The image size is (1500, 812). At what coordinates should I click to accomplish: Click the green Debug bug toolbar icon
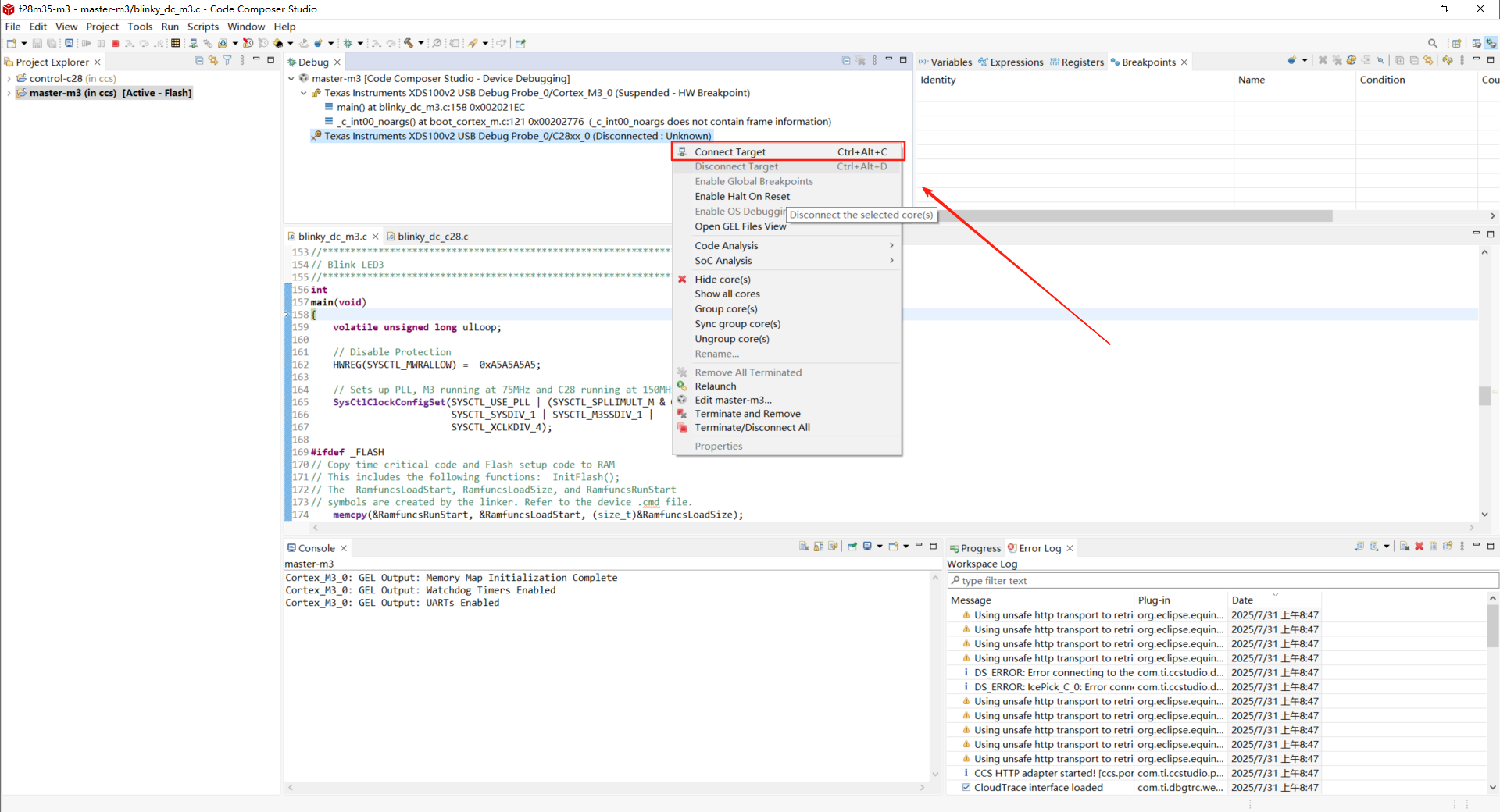(x=348, y=44)
